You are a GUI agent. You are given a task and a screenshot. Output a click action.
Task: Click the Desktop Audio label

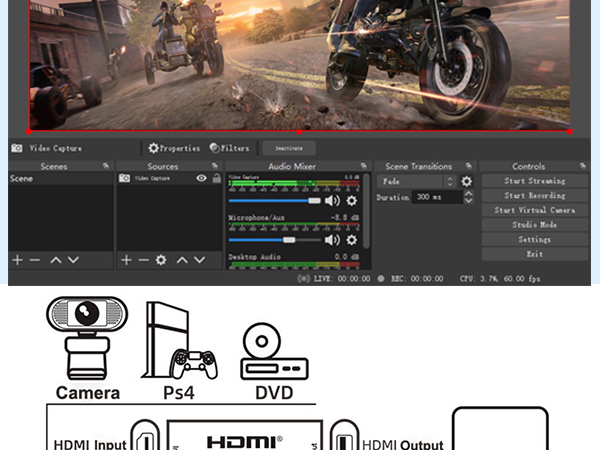(254, 257)
